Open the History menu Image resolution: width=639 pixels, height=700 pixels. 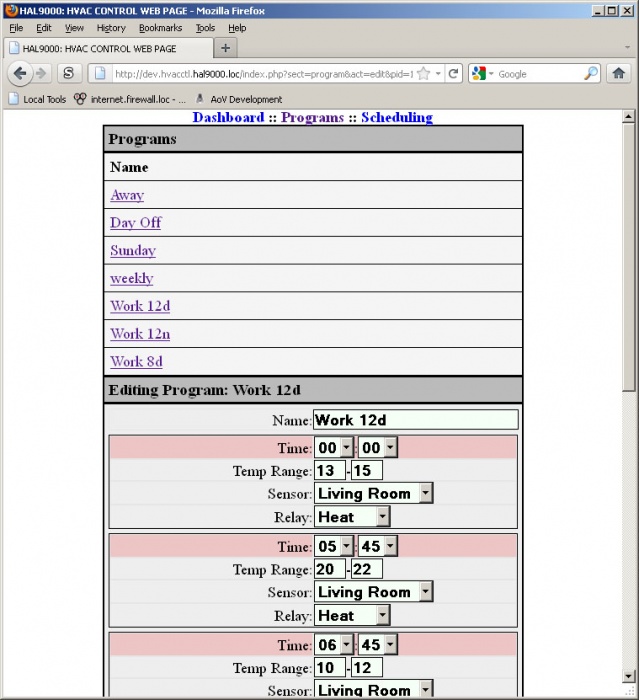coord(111,28)
